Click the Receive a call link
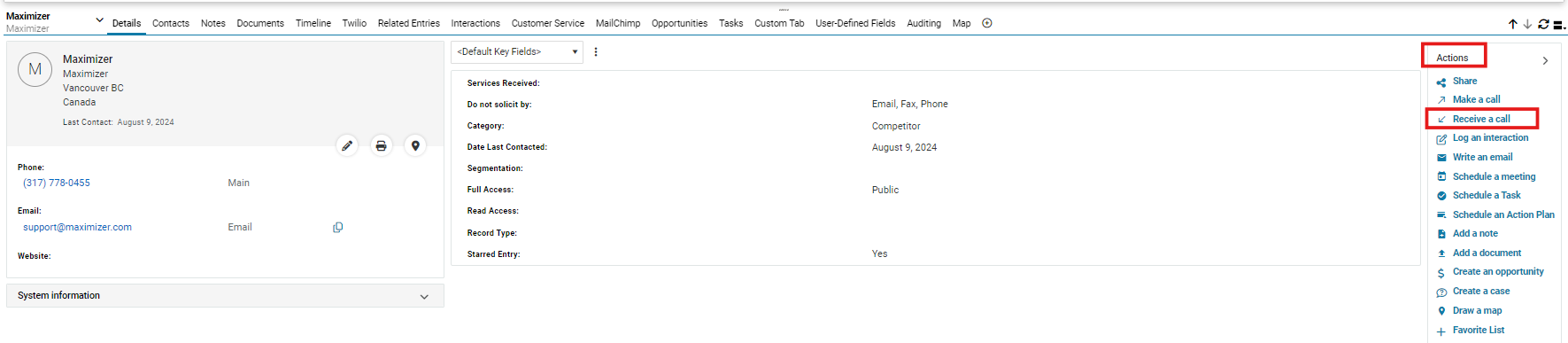This screenshot has width=1568, height=343. pos(1481,119)
